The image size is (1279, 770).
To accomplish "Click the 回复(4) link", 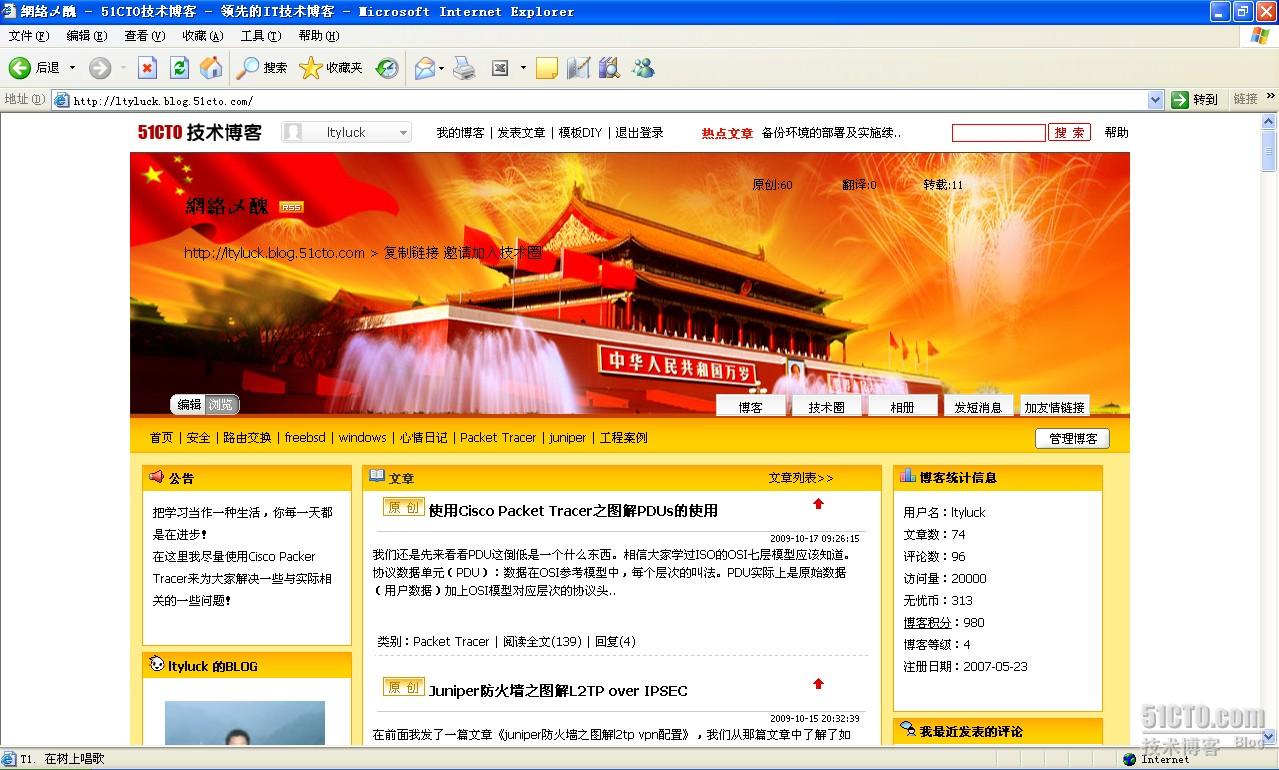I will click(x=615, y=642).
